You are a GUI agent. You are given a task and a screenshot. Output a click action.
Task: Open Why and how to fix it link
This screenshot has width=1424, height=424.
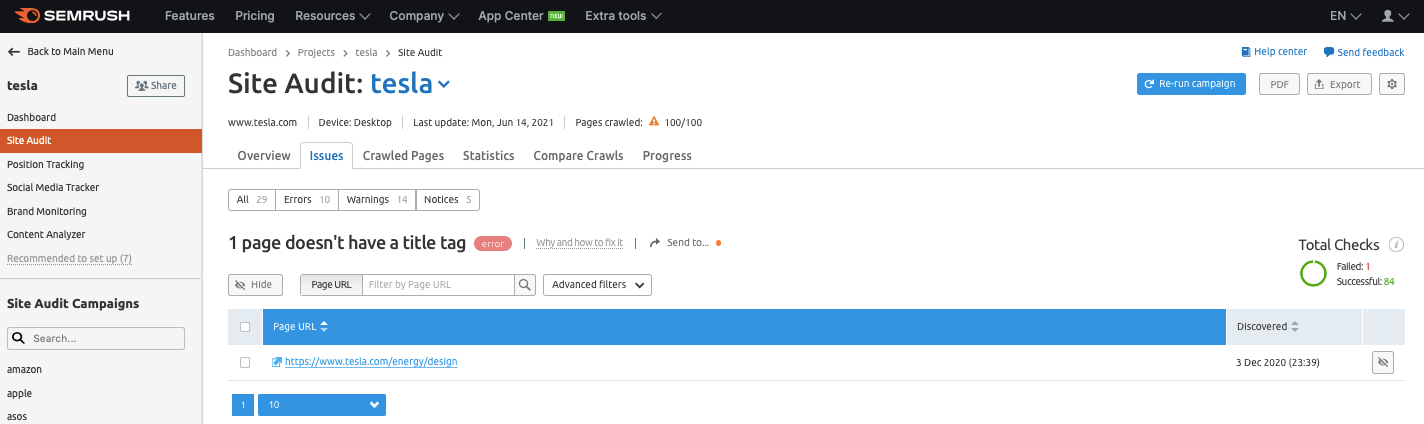point(579,243)
